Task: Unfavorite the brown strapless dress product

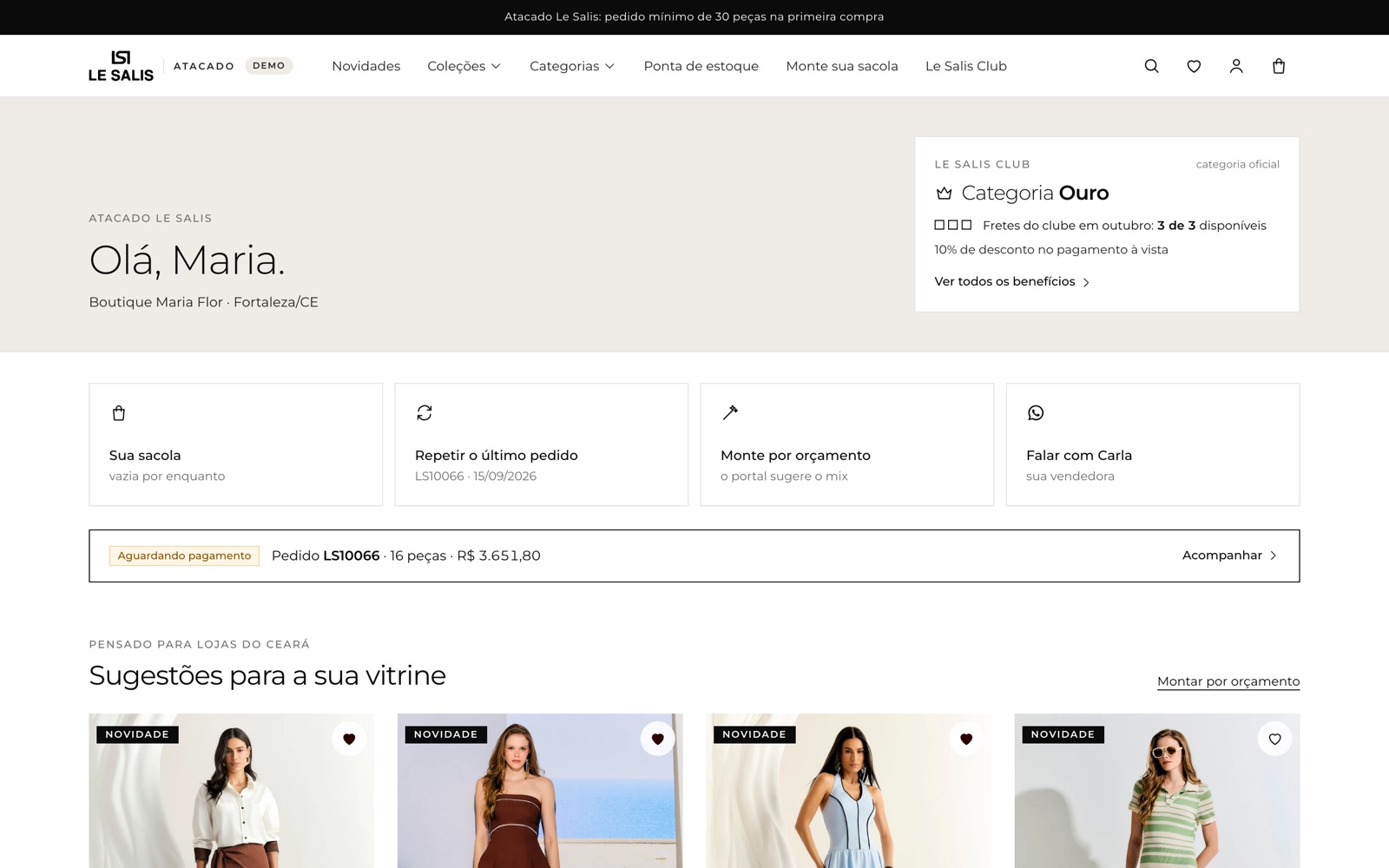Action: pyautogui.click(x=657, y=739)
